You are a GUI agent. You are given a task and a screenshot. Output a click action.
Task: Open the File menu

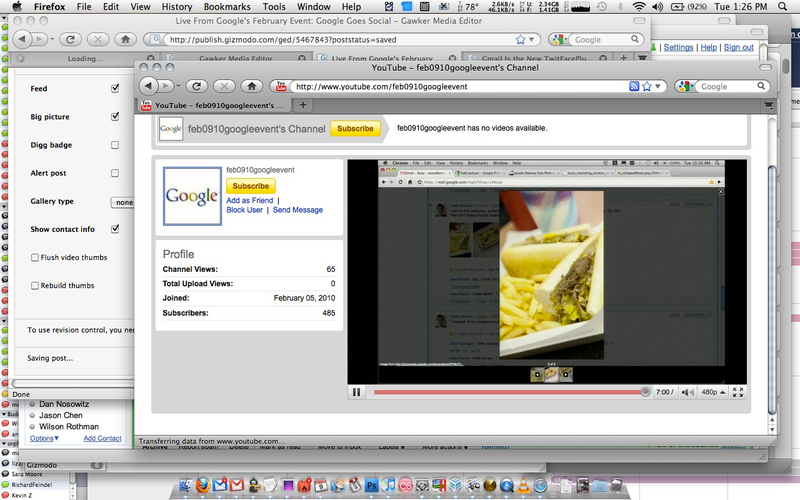click(x=84, y=7)
